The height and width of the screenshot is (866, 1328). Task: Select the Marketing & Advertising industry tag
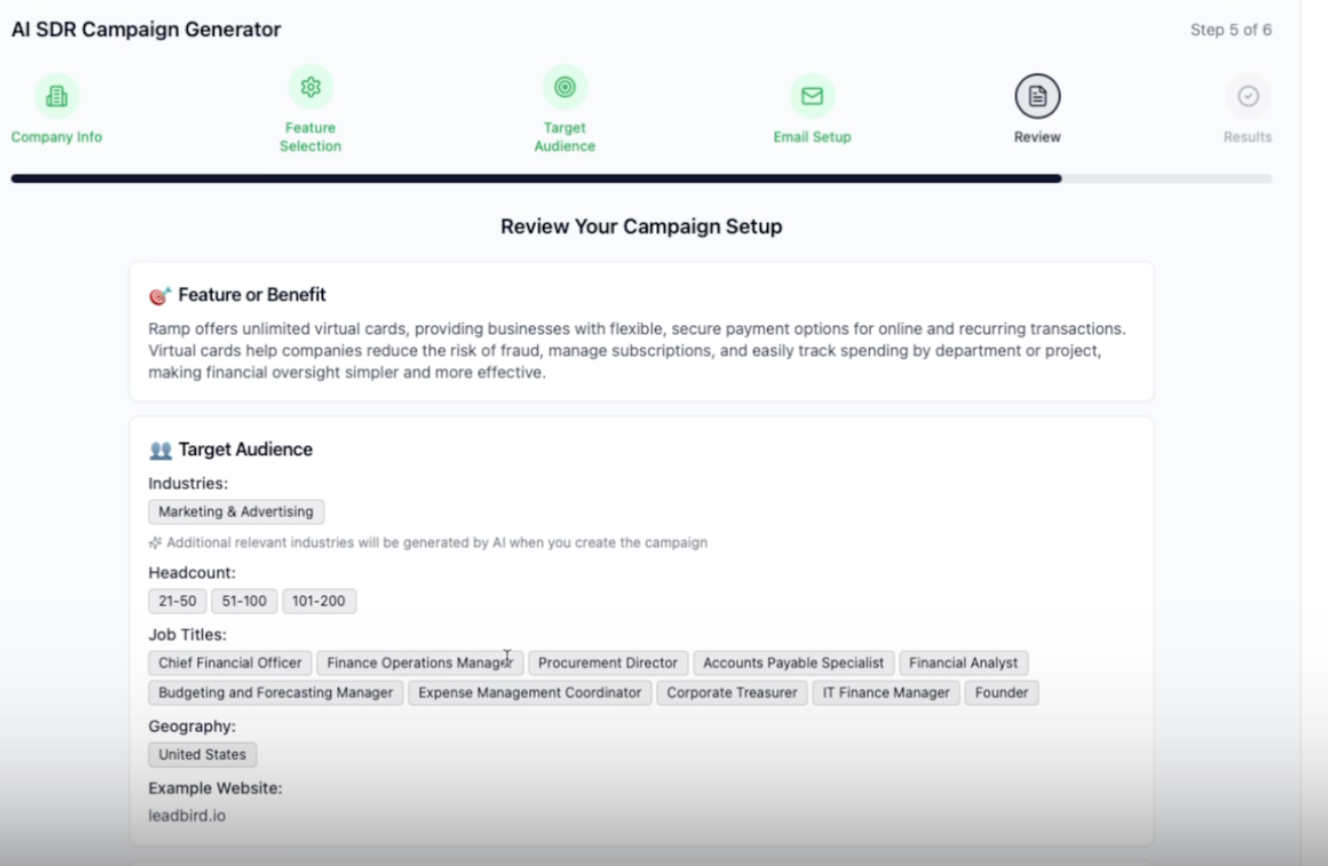pos(236,512)
